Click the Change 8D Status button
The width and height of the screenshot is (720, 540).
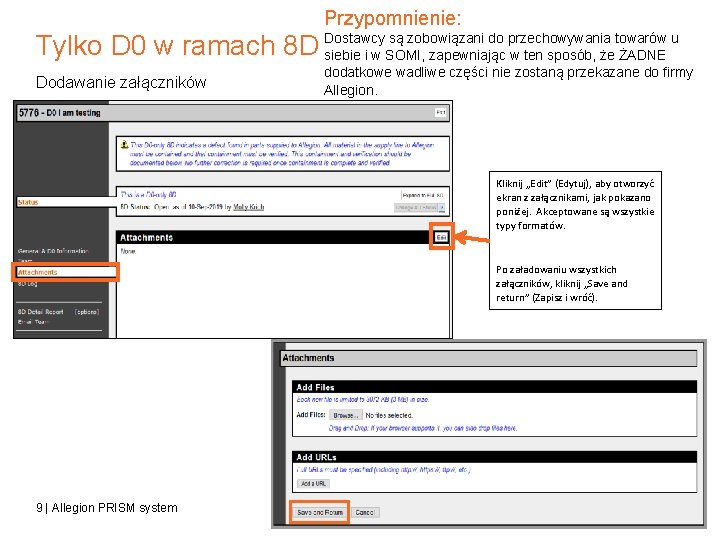(416, 208)
